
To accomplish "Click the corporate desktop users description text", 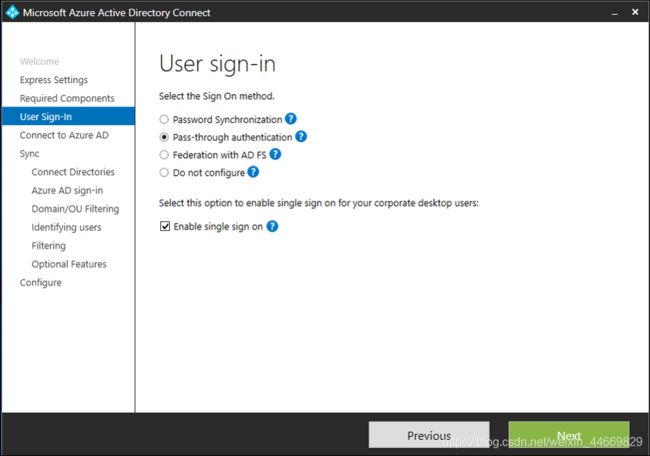I will (319, 203).
